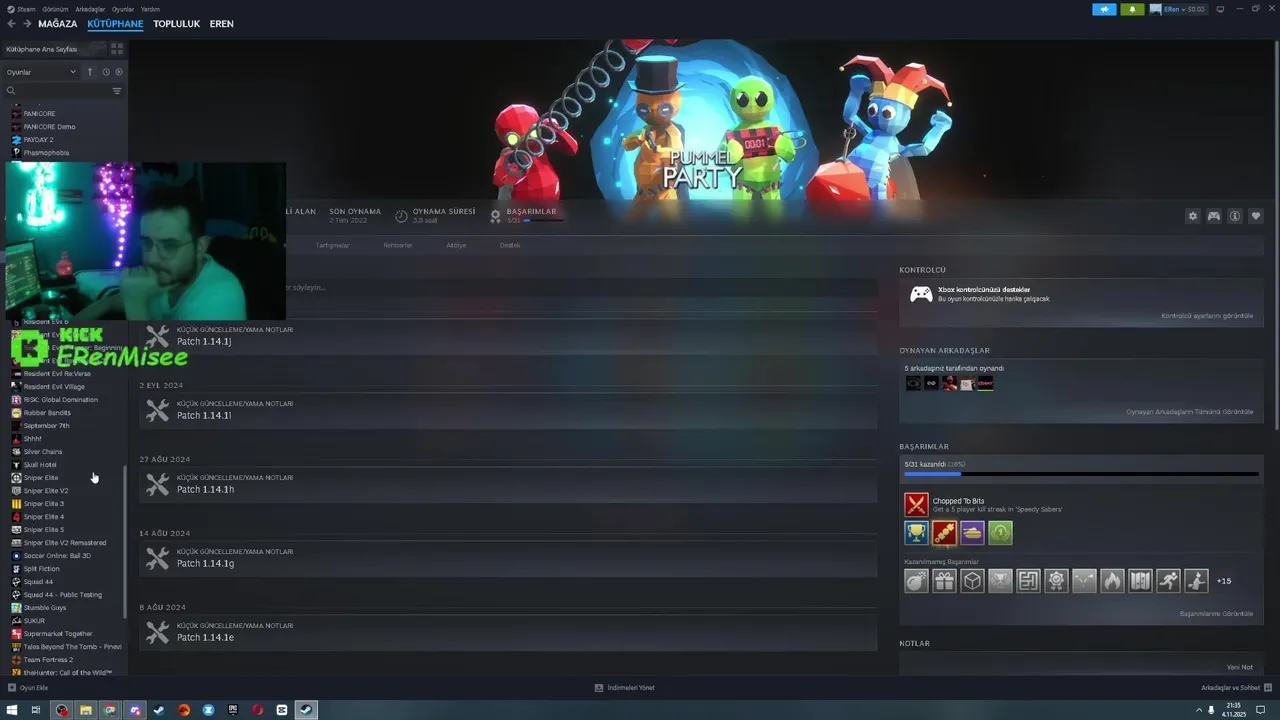Click Oynayan Arkadaşların Tümünü Görüntüle link

[1189, 412]
